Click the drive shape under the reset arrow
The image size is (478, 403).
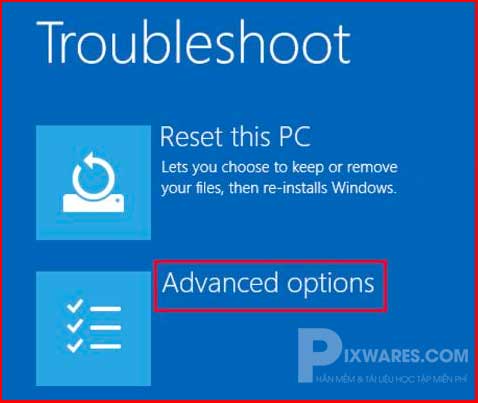pos(93,203)
